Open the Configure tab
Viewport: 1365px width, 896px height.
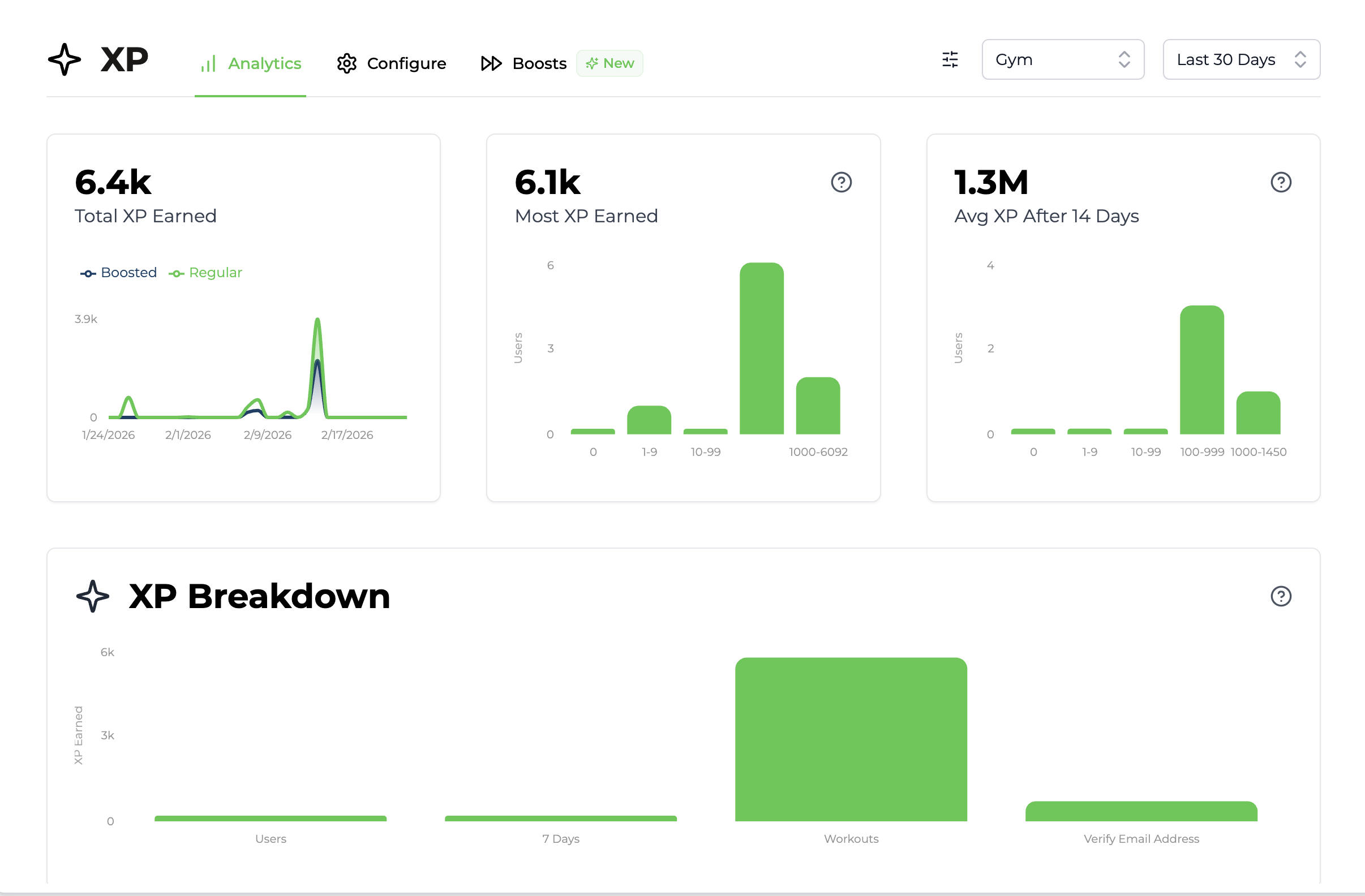coord(406,63)
